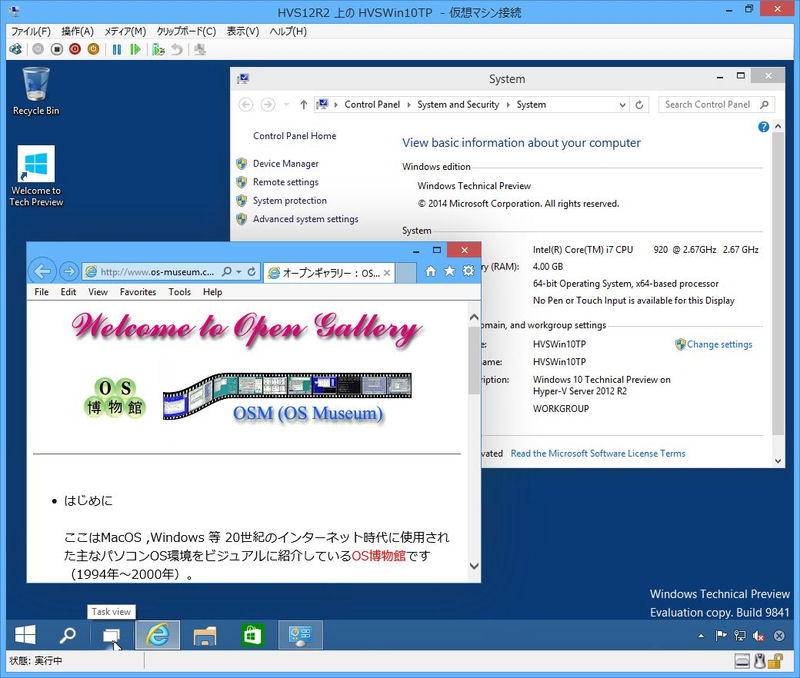Open the 表示(V) menu
The height and width of the screenshot is (678, 800).
tap(243, 31)
